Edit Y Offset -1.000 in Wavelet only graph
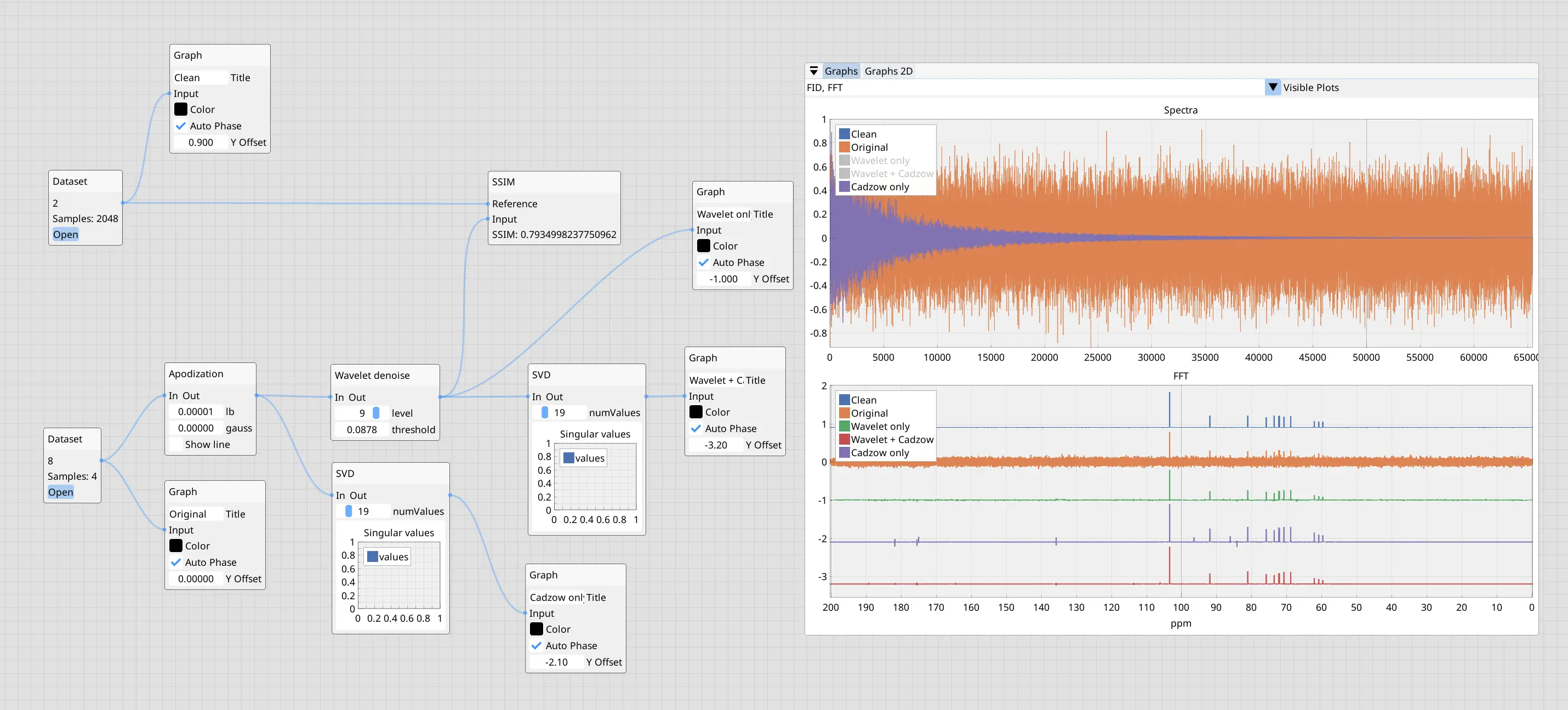The height and width of the screenshot is (710, 1568). point(723,279)
